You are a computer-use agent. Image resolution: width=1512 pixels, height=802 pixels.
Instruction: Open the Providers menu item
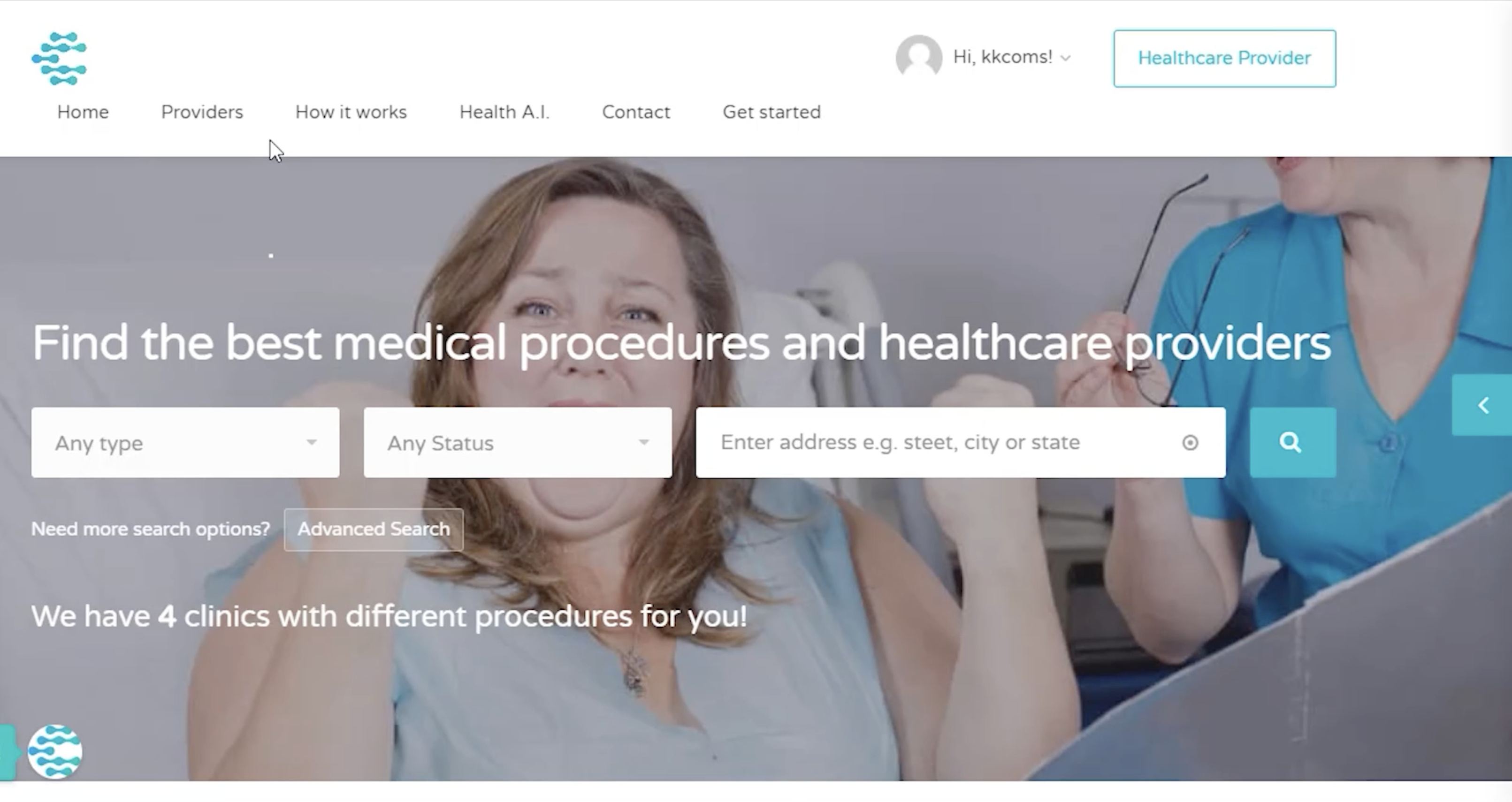point(202,112)
